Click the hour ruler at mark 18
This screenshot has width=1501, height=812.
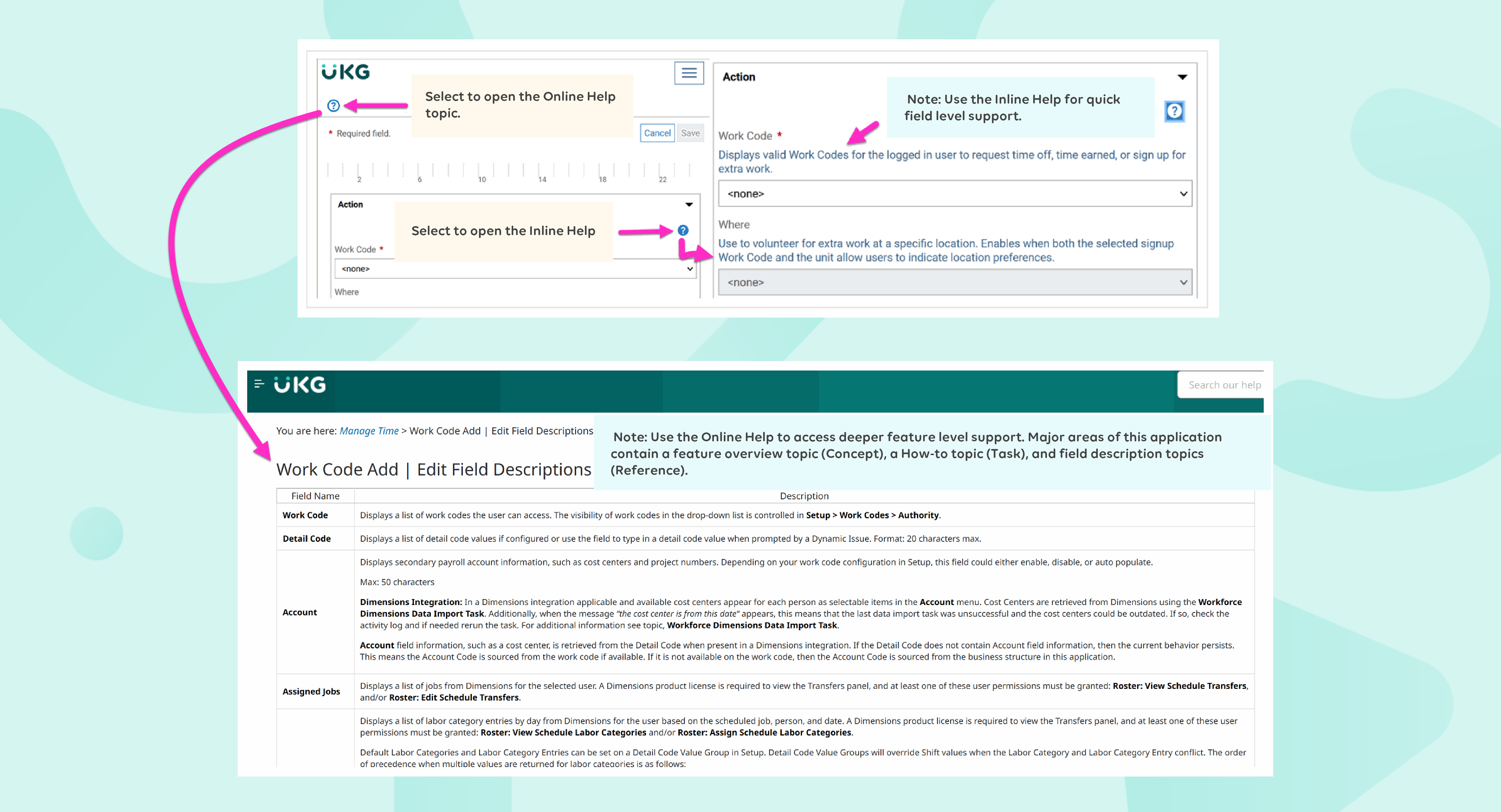coord(603,179)
